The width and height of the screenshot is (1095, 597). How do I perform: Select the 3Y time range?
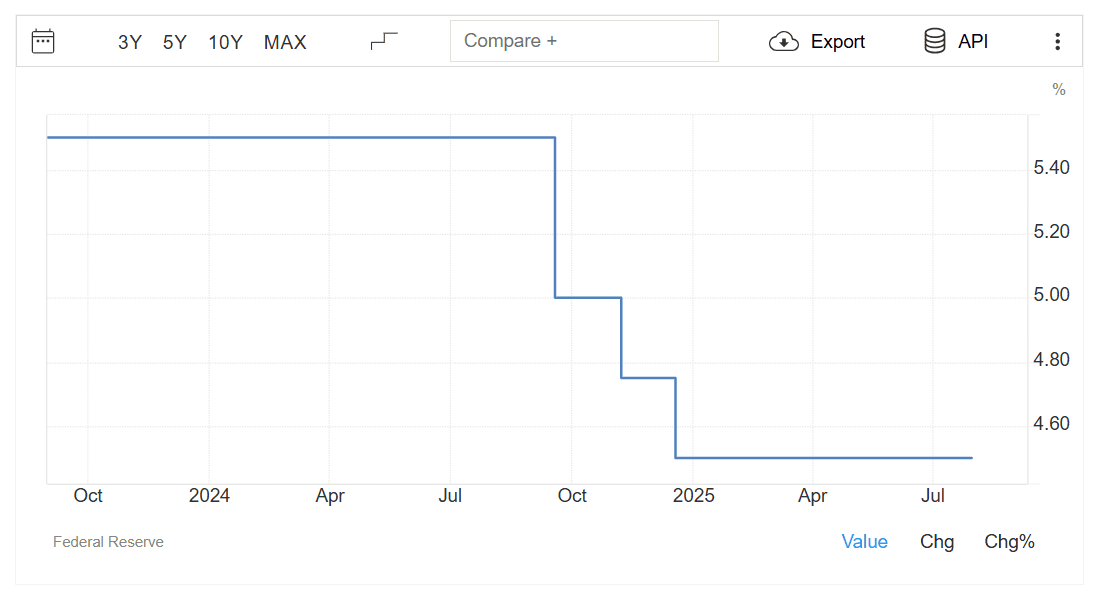click(x=130, y=43)
